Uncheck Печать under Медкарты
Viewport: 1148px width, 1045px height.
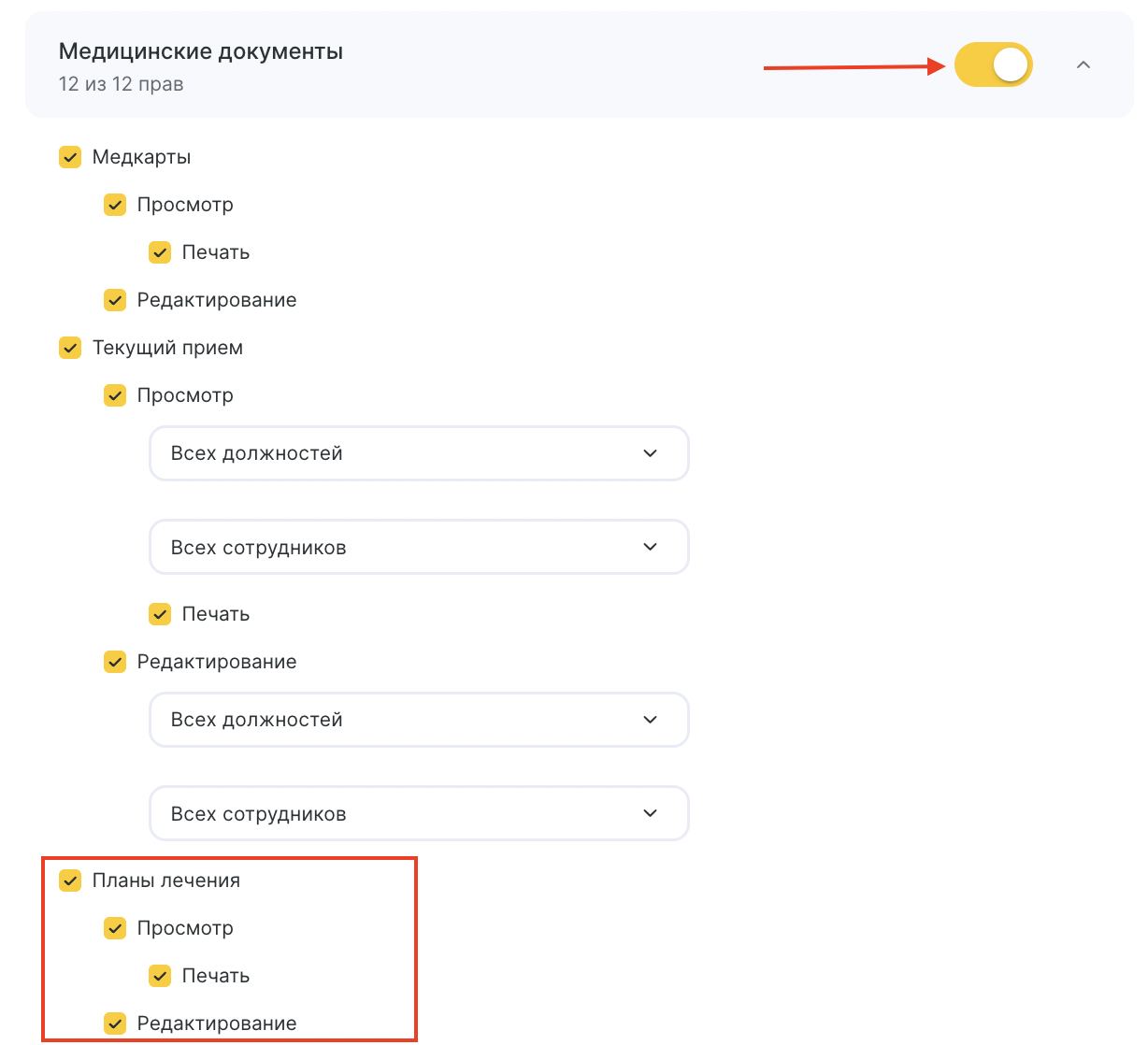pos(160,252)
